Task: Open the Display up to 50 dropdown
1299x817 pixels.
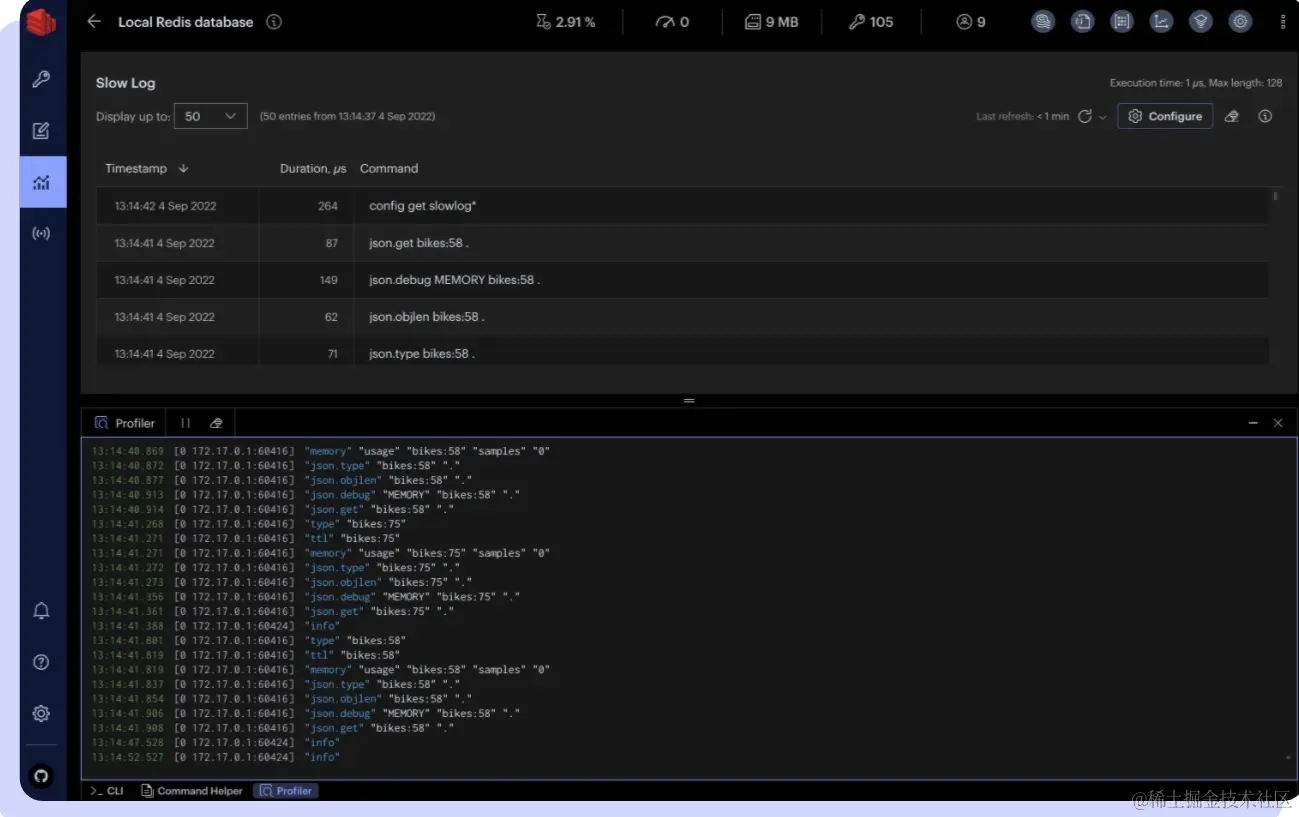Action: pos(210,116)
